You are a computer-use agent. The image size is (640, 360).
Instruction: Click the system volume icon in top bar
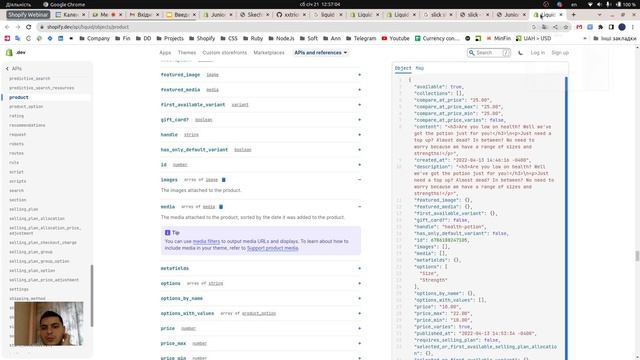pyautogui.click(x=599, y=4)
